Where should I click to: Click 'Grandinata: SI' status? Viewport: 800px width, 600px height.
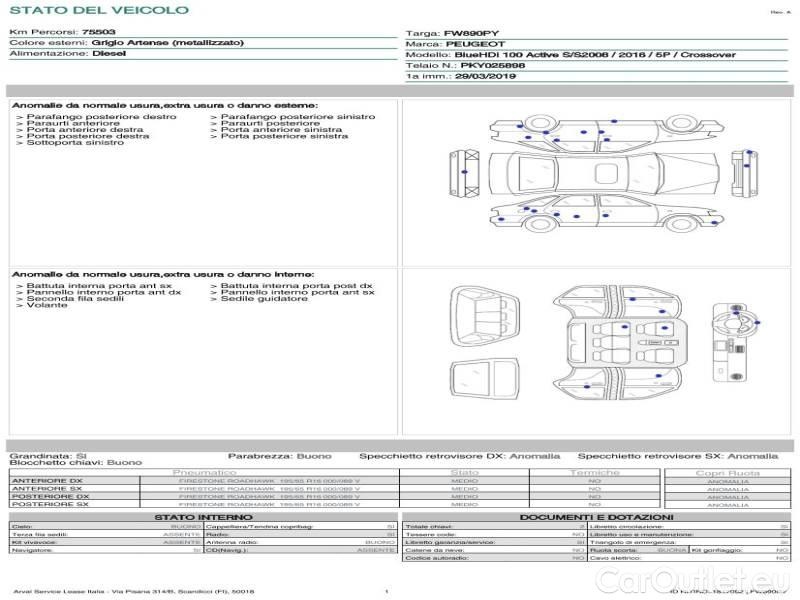[x=48, y=456]
